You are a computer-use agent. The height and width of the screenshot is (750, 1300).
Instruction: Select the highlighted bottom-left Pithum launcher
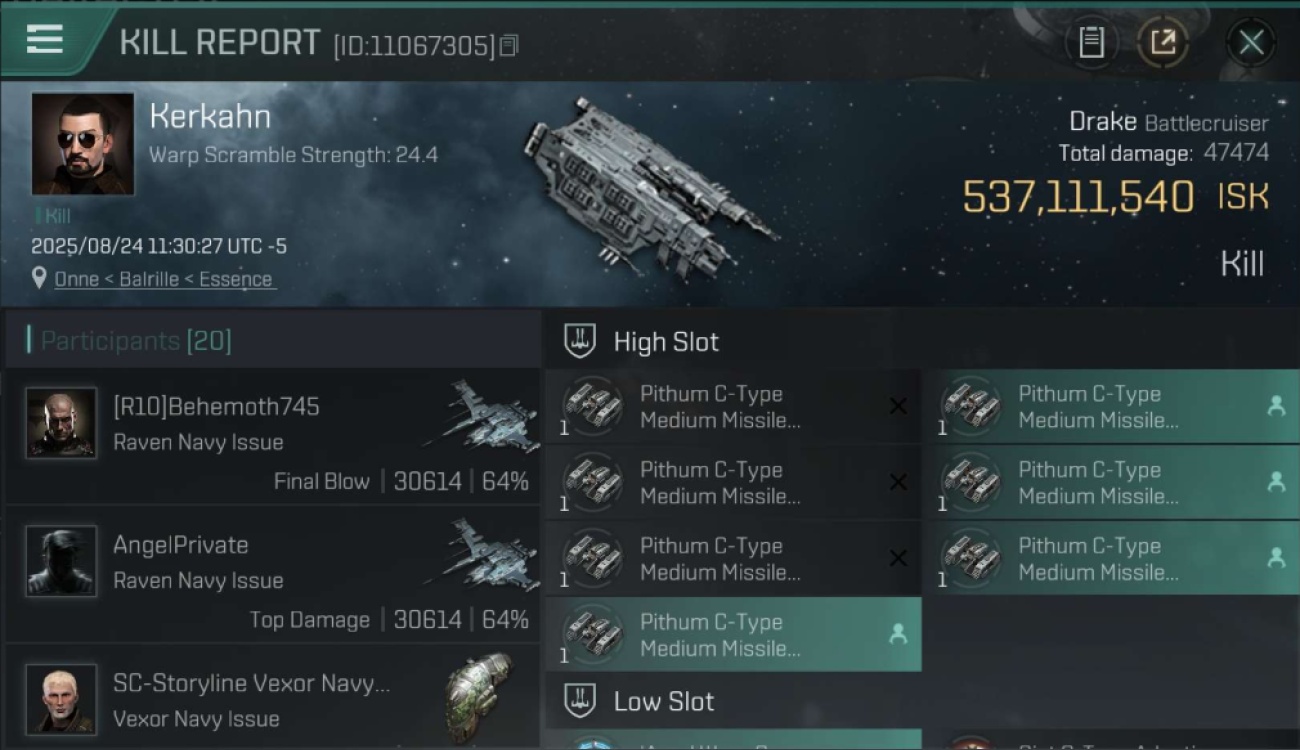pos(733,635)
